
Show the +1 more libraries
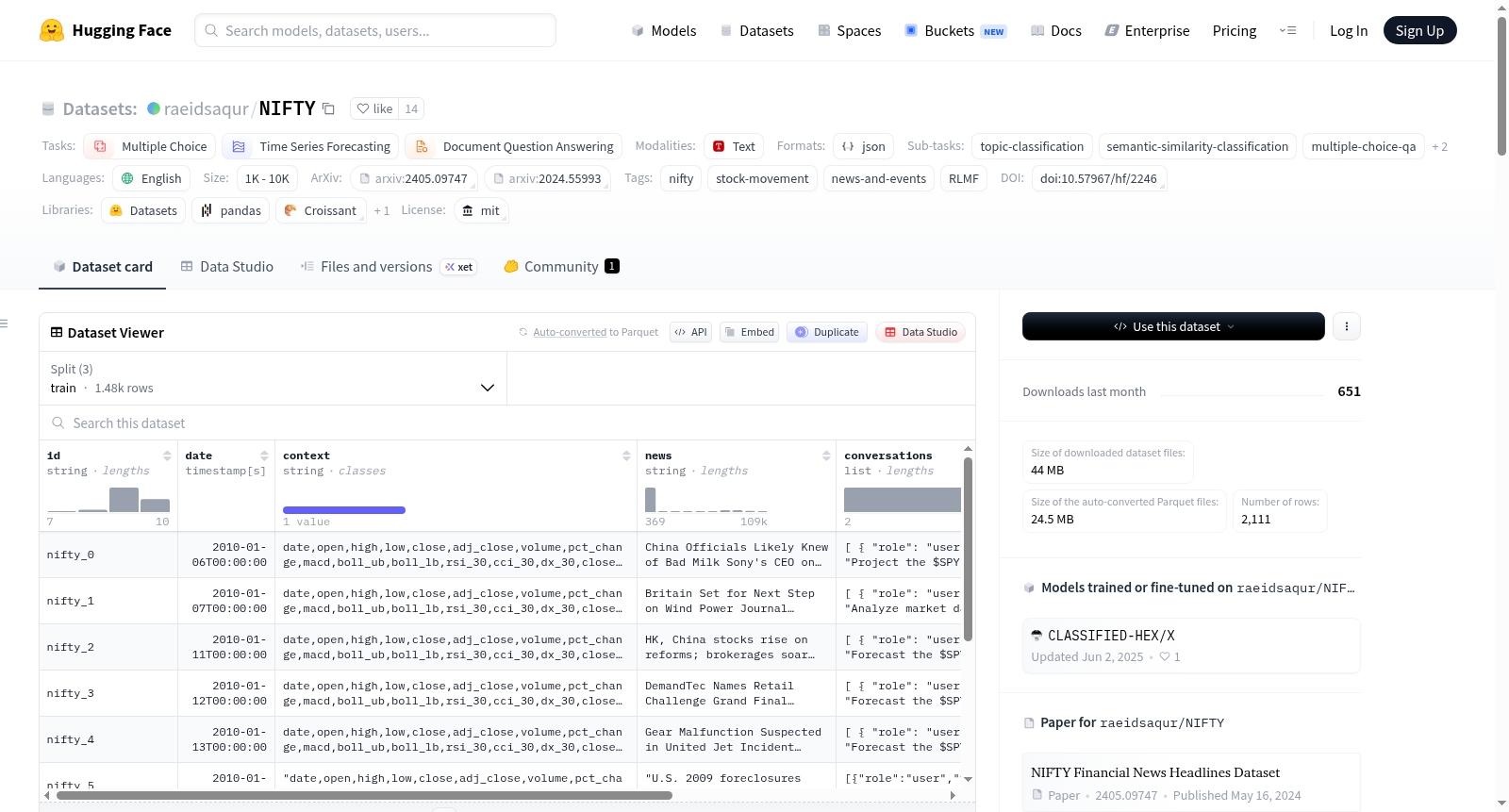tap(382, 210)
